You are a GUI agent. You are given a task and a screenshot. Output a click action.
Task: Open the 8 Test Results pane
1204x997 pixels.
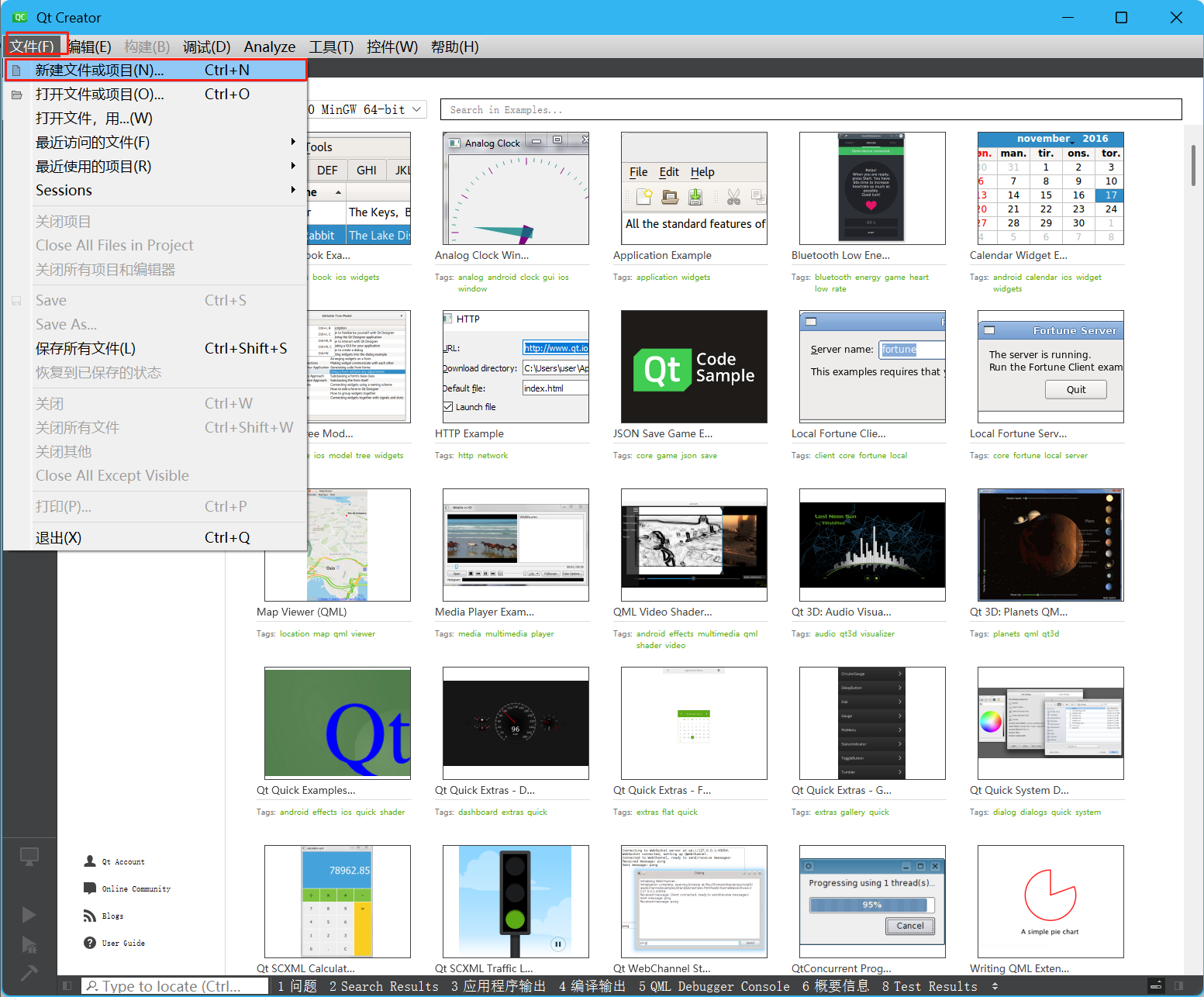[930, 986]
